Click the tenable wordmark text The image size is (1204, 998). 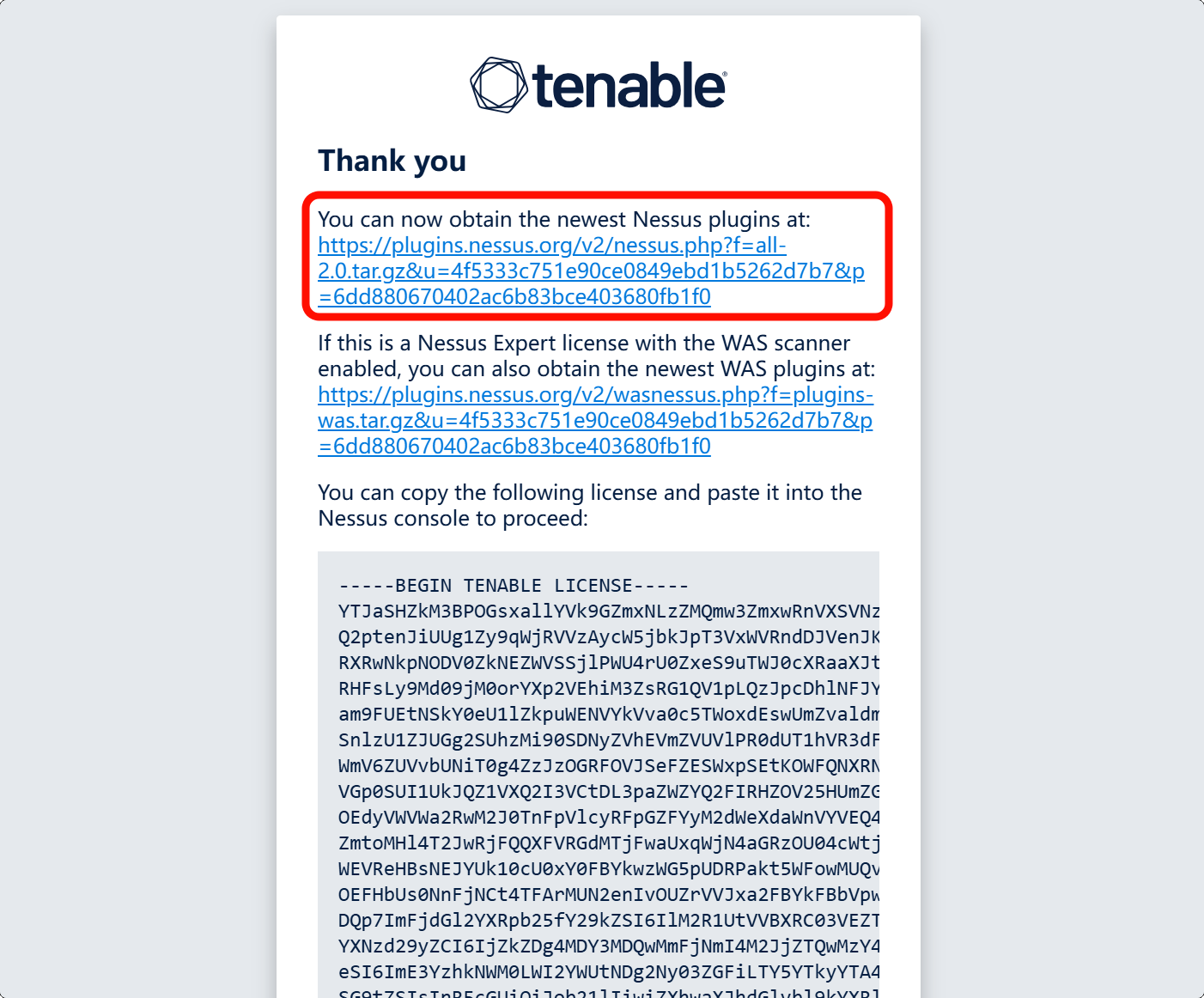point(629,86)
